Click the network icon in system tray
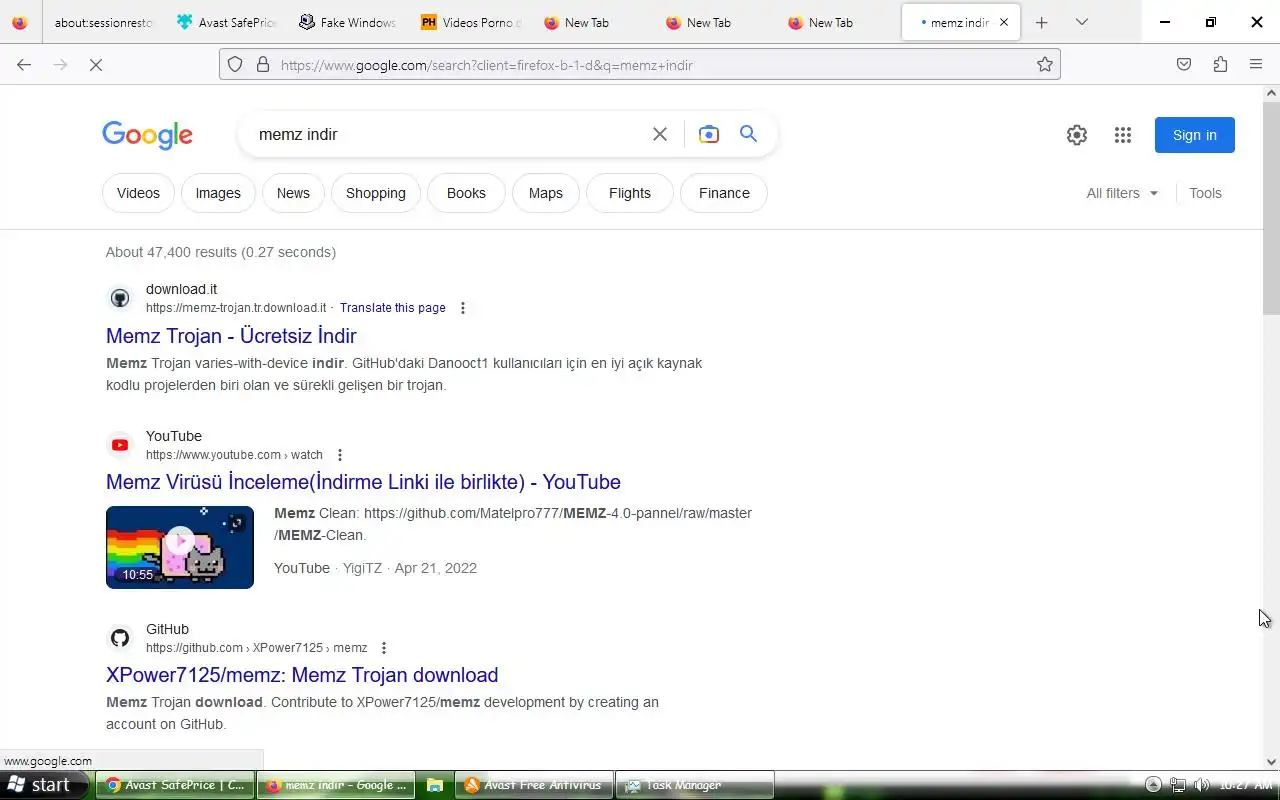 click(x=1178, y=785)
